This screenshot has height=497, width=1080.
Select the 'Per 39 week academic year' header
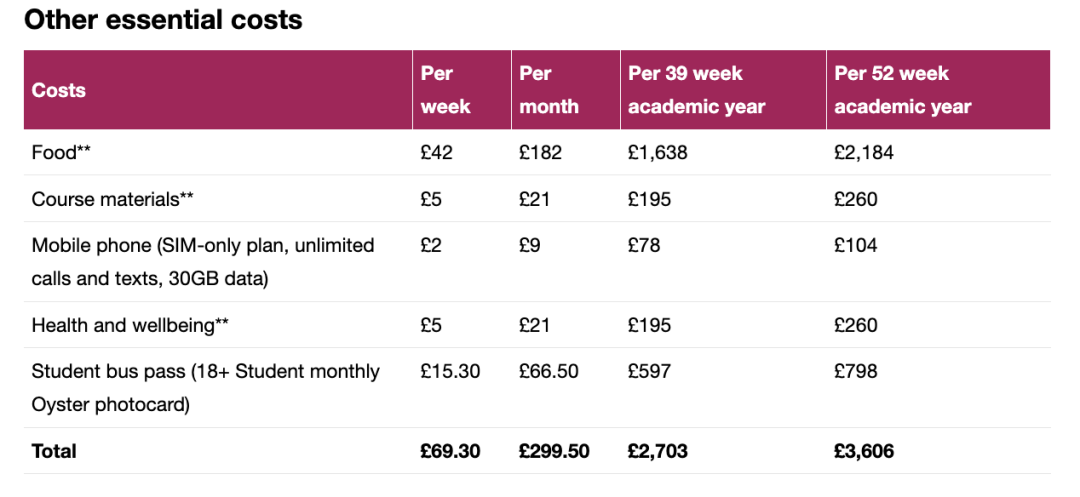pyautogui.click(x=696, y=90)
